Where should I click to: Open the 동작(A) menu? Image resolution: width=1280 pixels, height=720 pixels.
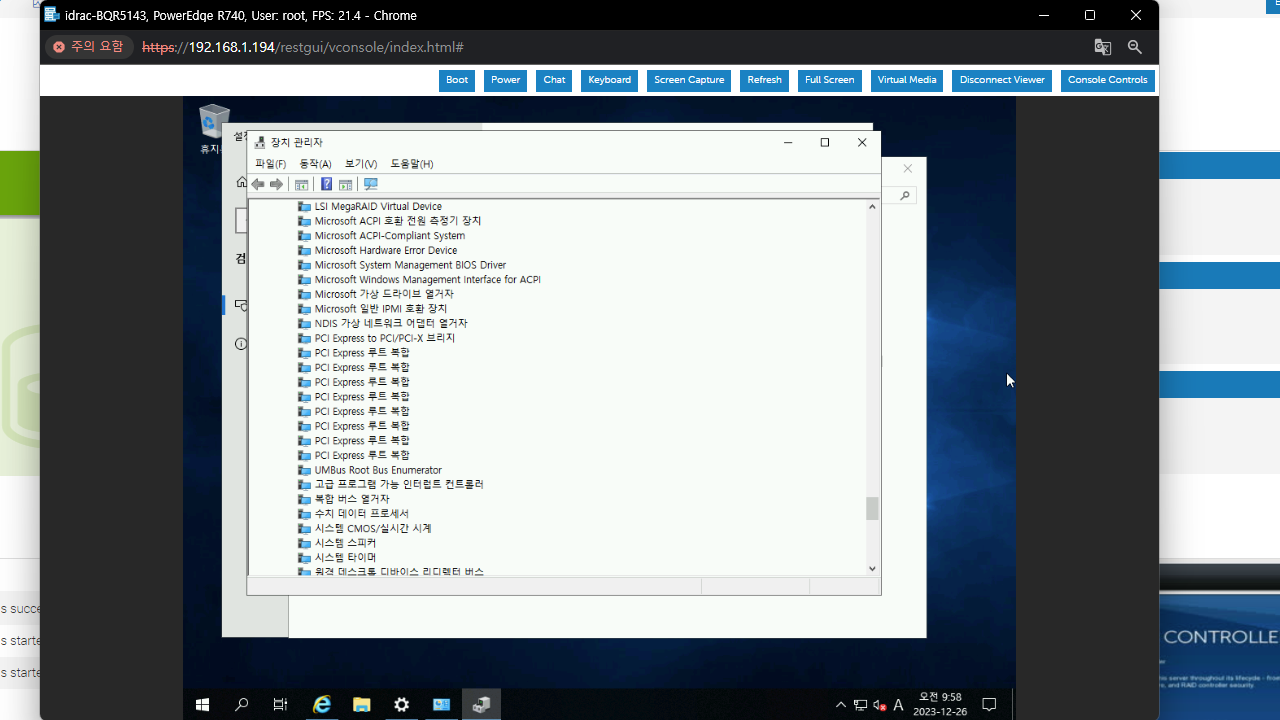click(315, 164)
